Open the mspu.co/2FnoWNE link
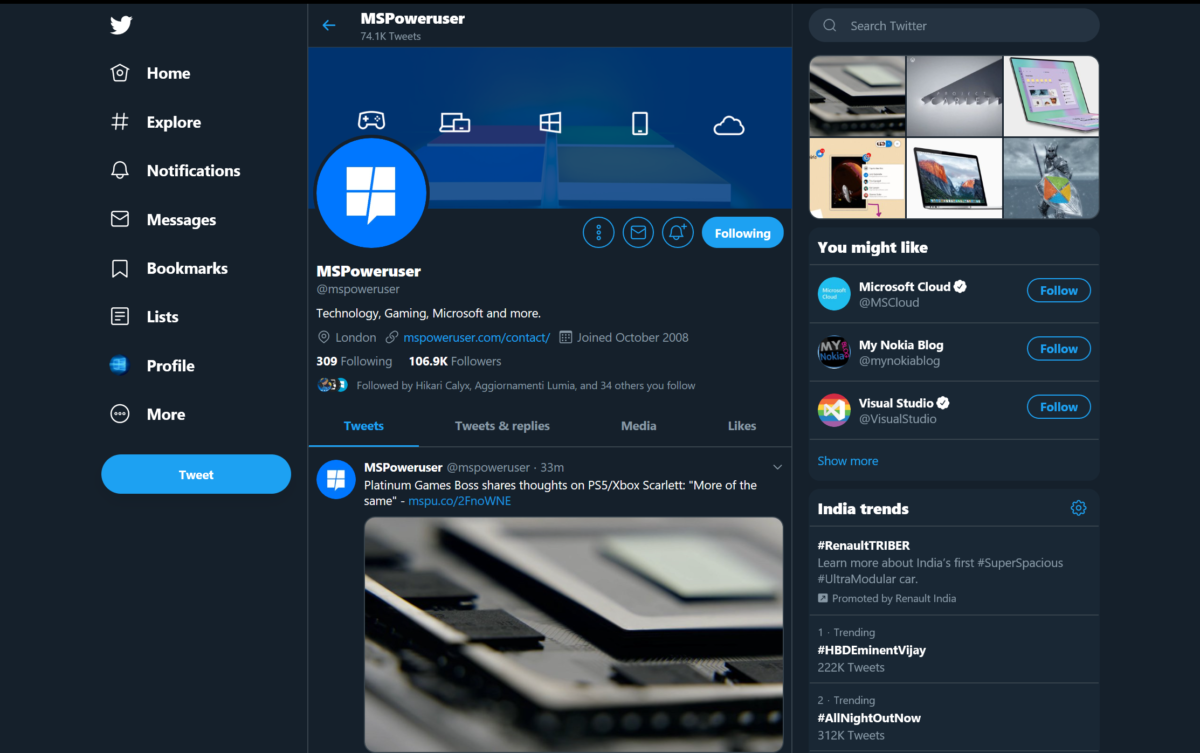 (459, 501)
